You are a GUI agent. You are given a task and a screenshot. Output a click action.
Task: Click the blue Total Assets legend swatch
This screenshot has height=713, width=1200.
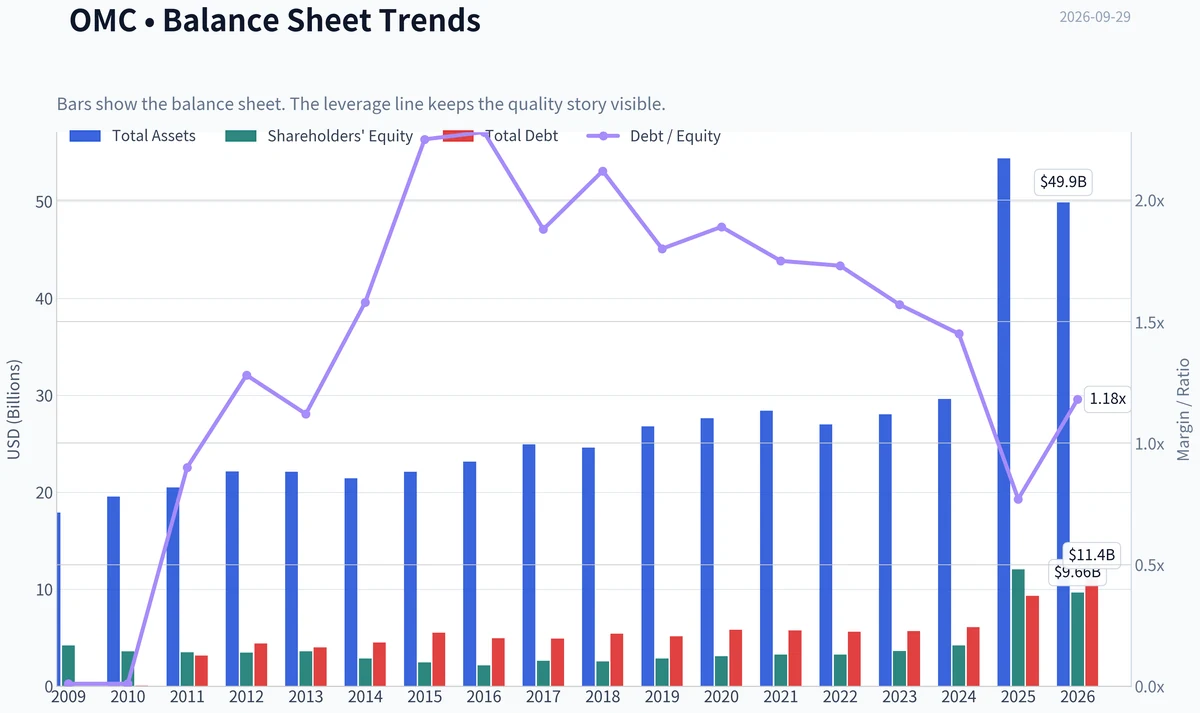point(86,136)
